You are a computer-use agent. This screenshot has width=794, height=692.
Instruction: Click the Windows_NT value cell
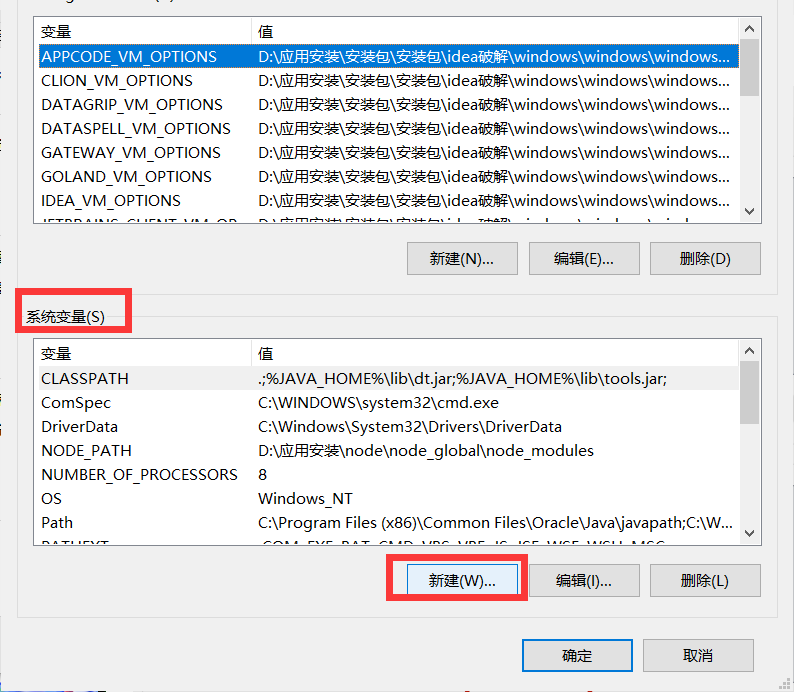click(305, 499)
